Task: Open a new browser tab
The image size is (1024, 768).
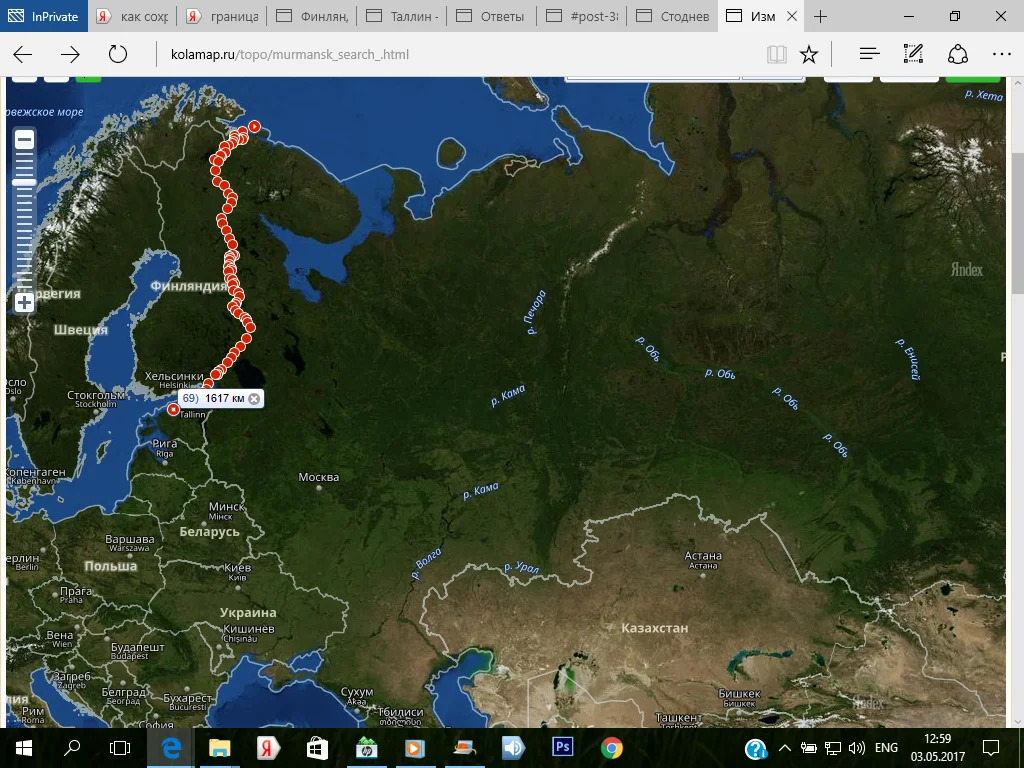Action: (x=821, y=16)
